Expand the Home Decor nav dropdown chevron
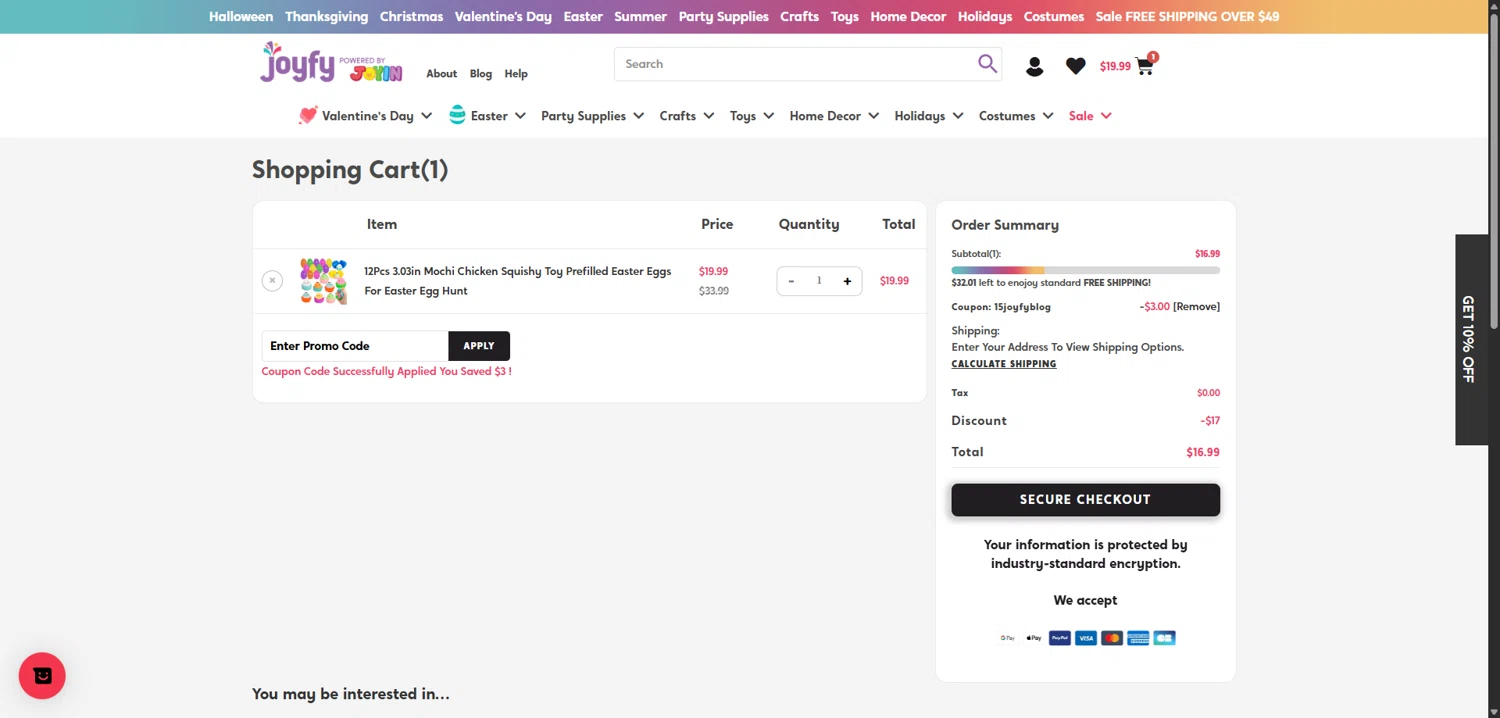The image size is (1500, 718). pos(873,116)
